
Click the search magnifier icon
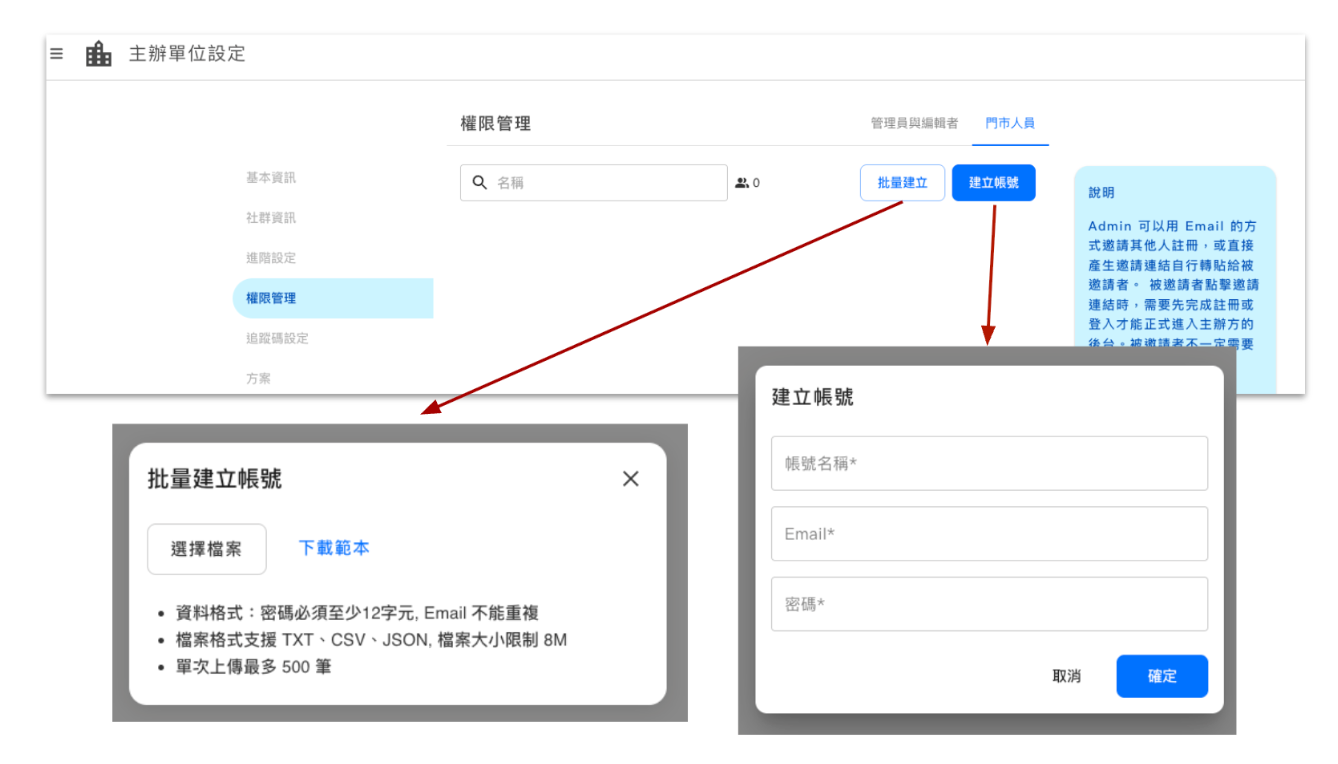tap(480, 183)
